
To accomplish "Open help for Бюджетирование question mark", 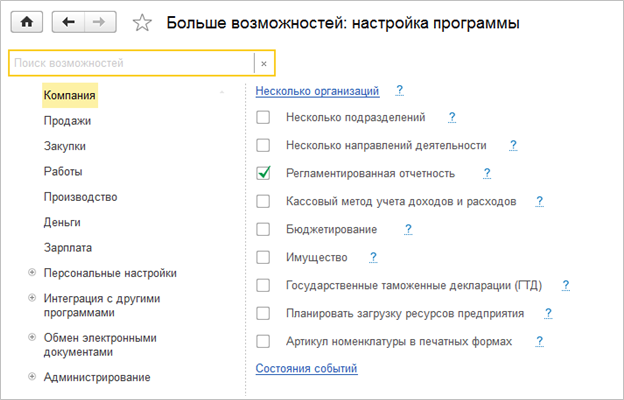I will tap(408, 229).
